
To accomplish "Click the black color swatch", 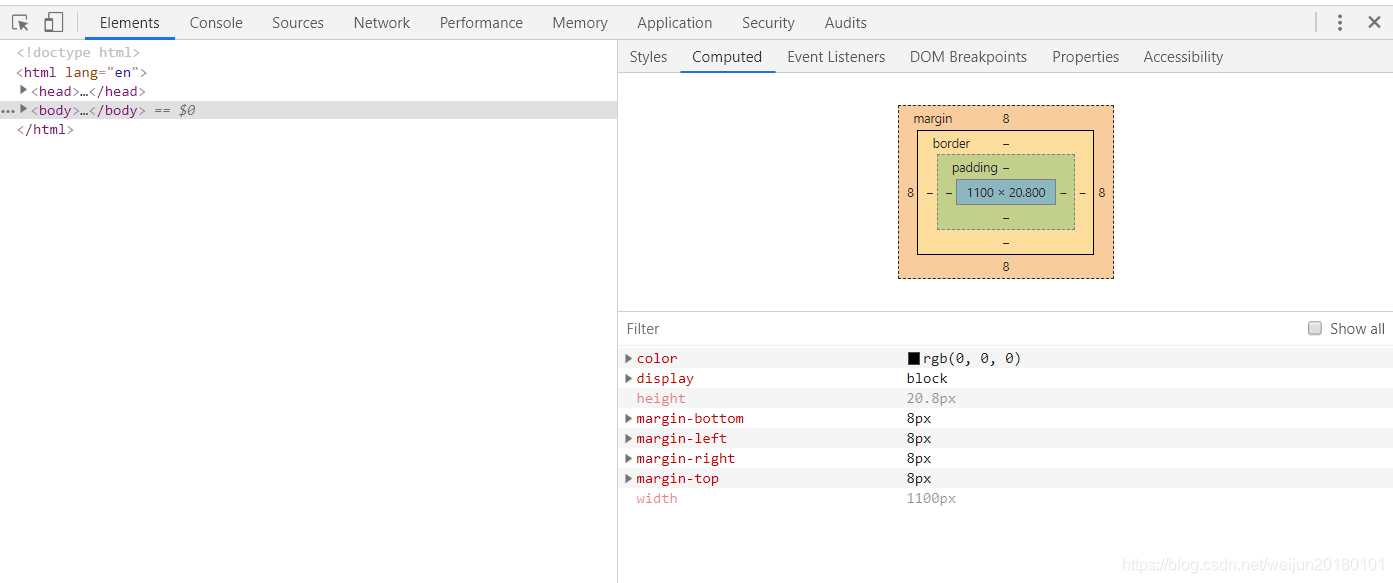I will (x=914, y=358).
